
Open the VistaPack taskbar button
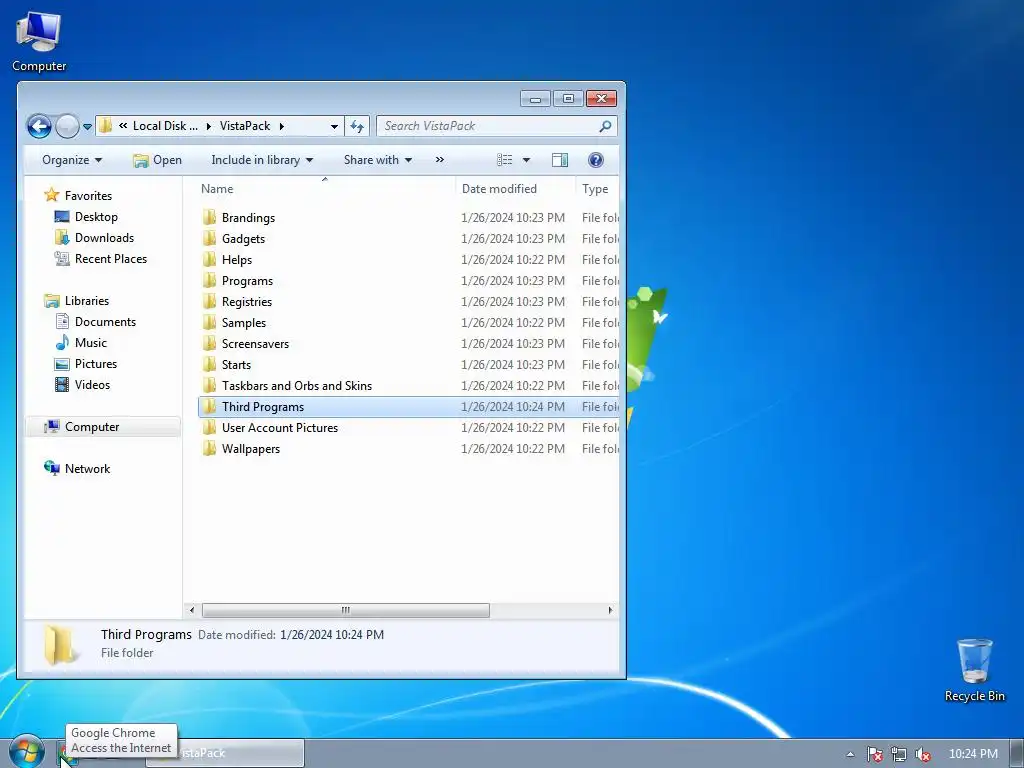pyautogui.click(x=225, y=753)
